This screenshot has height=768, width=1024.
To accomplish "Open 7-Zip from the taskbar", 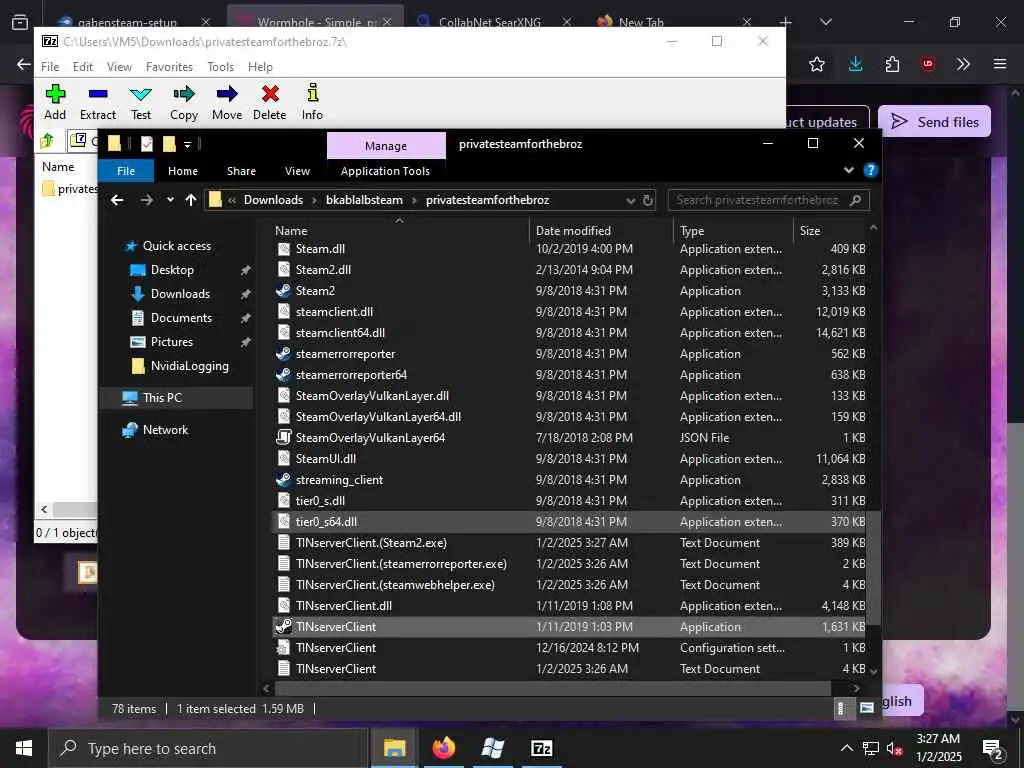I will 542,748.
